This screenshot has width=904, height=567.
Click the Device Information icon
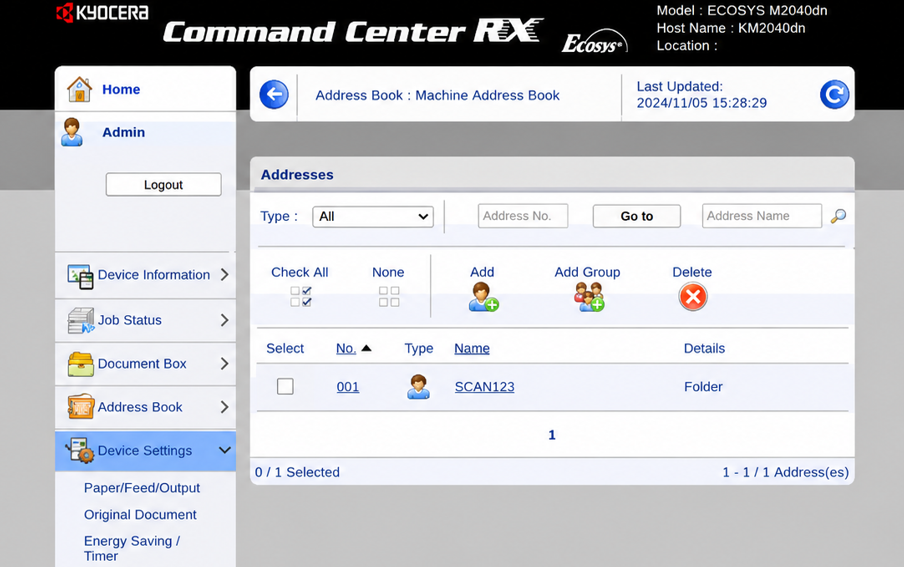(80, 276)
